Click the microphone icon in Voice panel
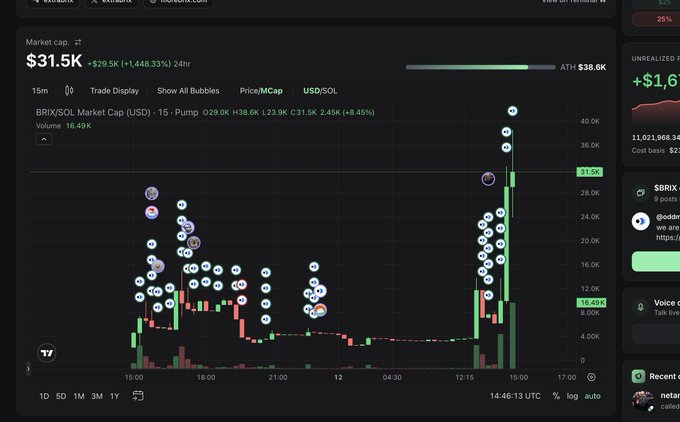This screenshot has height=422, width=680. tap(641, 307)
